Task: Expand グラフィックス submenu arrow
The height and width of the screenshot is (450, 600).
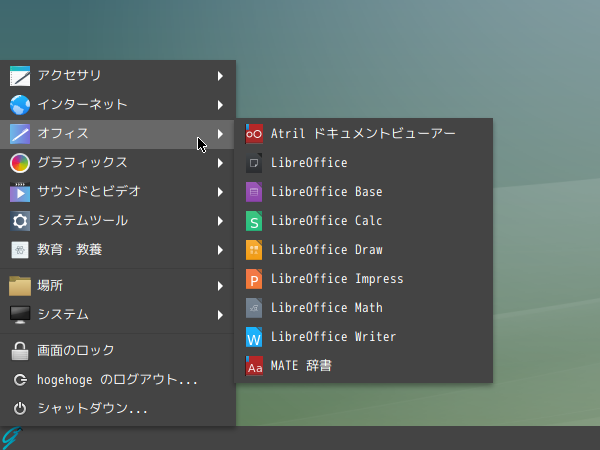Action: [x=220, y=163]
